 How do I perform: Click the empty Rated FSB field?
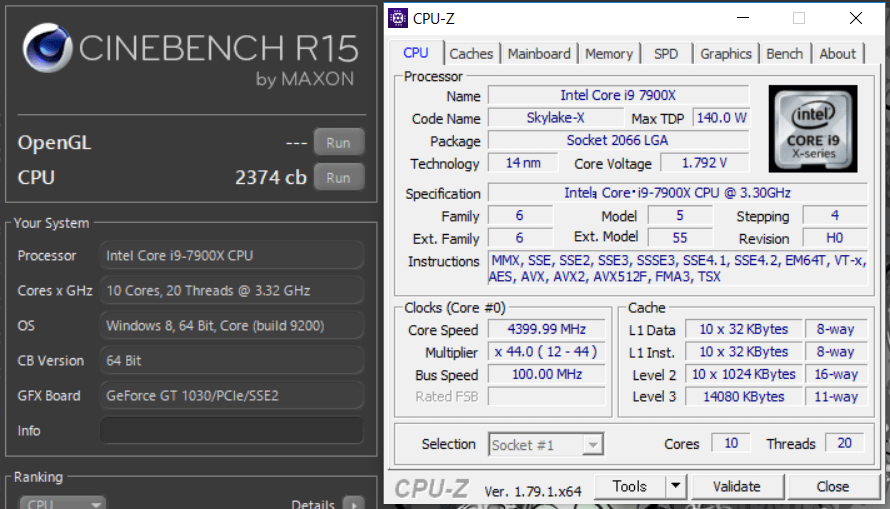(x=547, y=396)
